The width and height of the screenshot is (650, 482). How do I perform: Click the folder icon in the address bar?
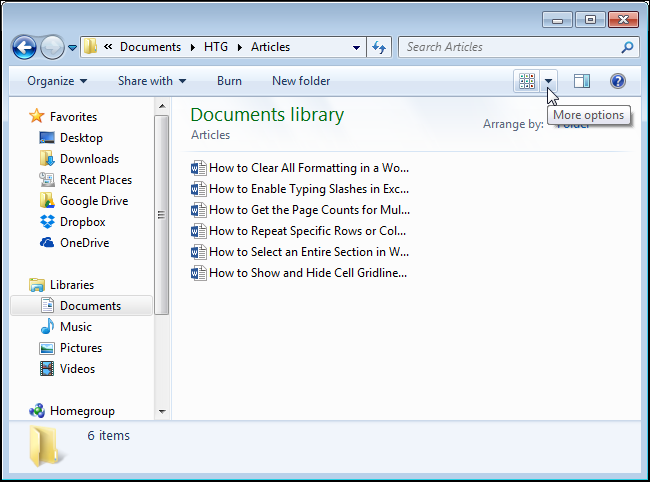90,47
